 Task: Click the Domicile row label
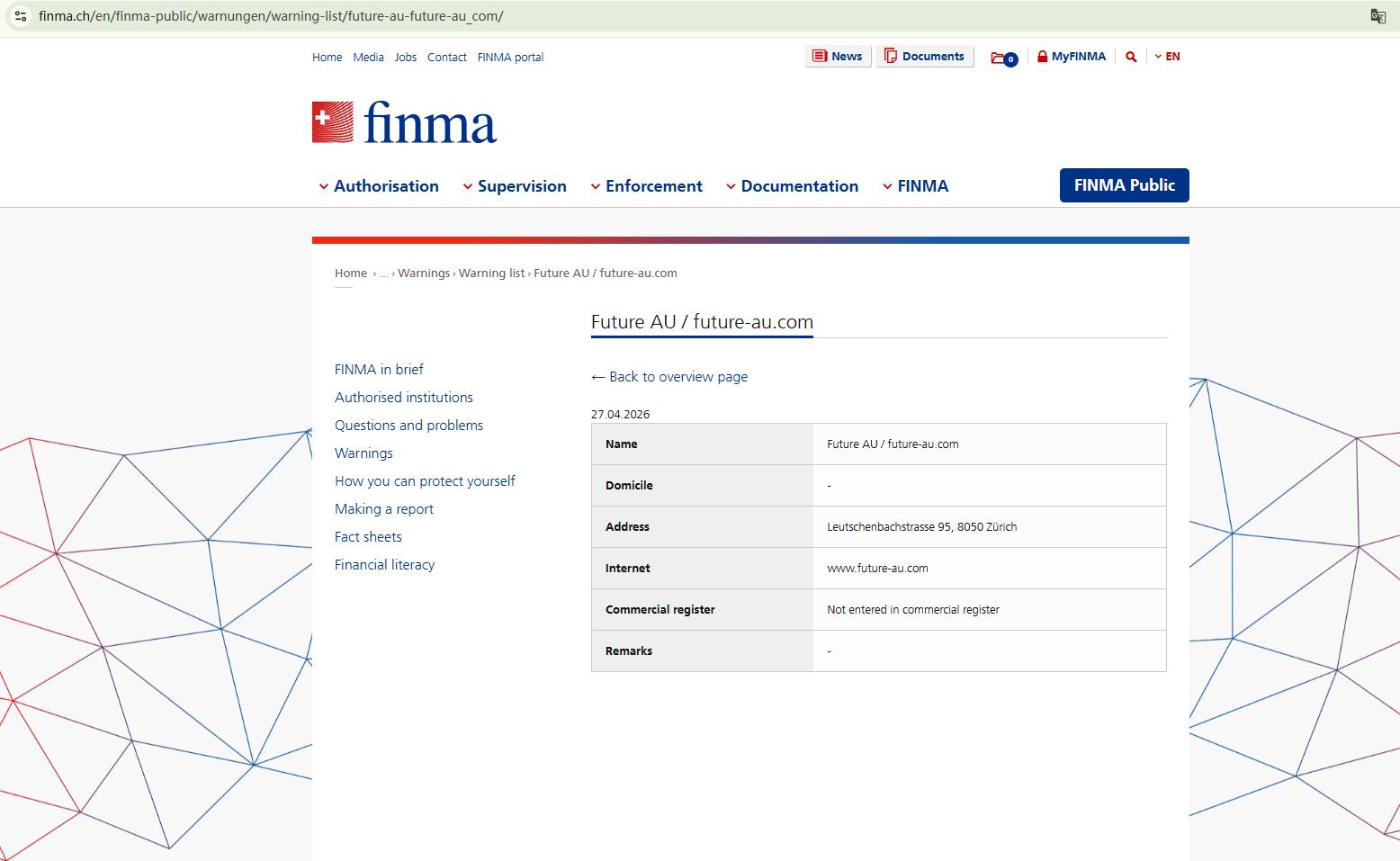pyautogui.click(x=629, y=485)
